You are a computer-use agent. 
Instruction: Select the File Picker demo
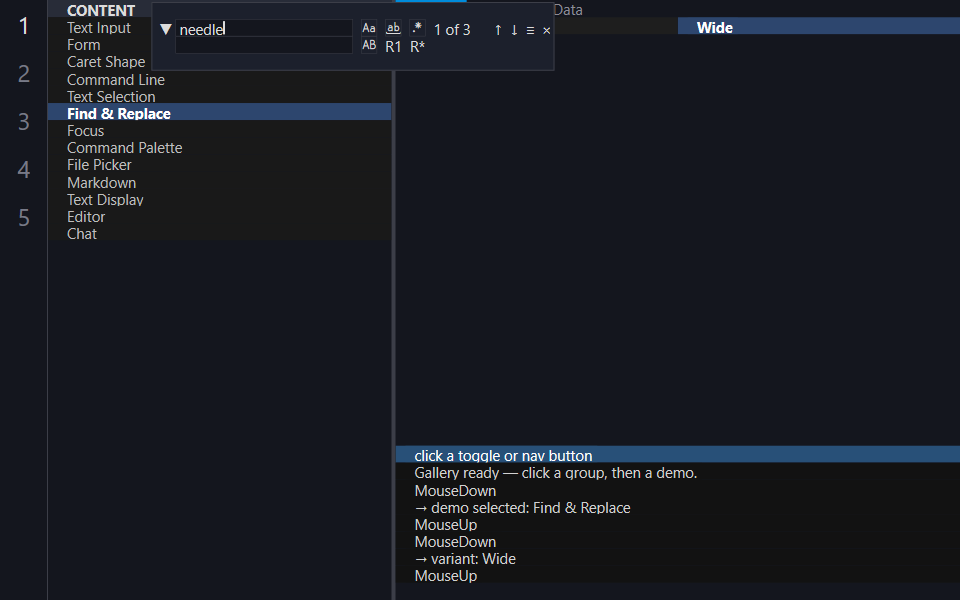click(x=219, y=165)
